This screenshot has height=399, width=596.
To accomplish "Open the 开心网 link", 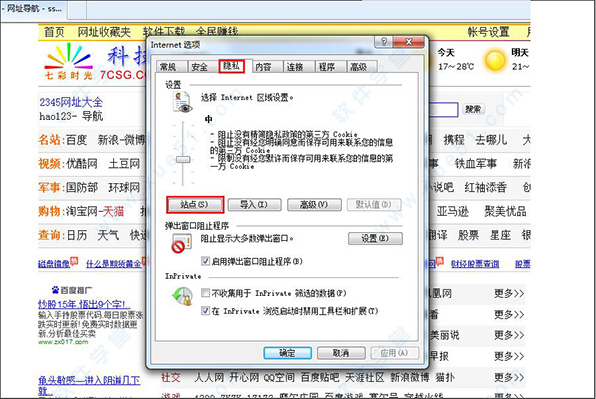I will pyautogui.click(x=244, y=377).
